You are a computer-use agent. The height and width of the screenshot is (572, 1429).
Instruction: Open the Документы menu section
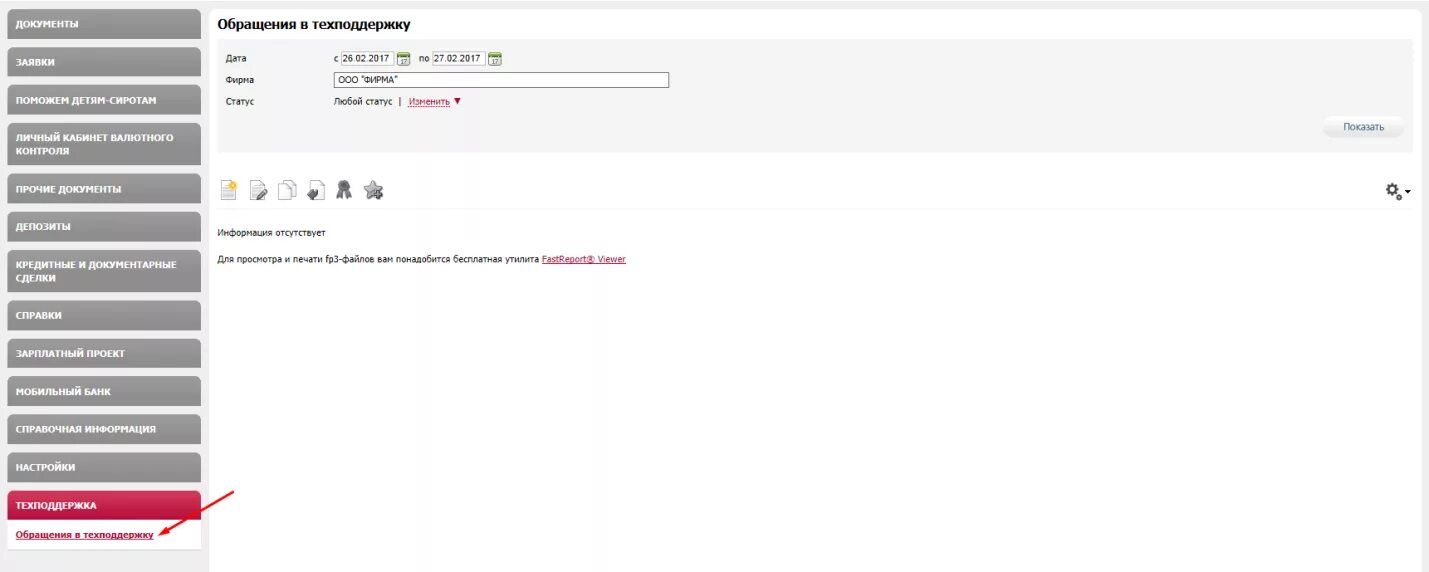tap(104, 23)
